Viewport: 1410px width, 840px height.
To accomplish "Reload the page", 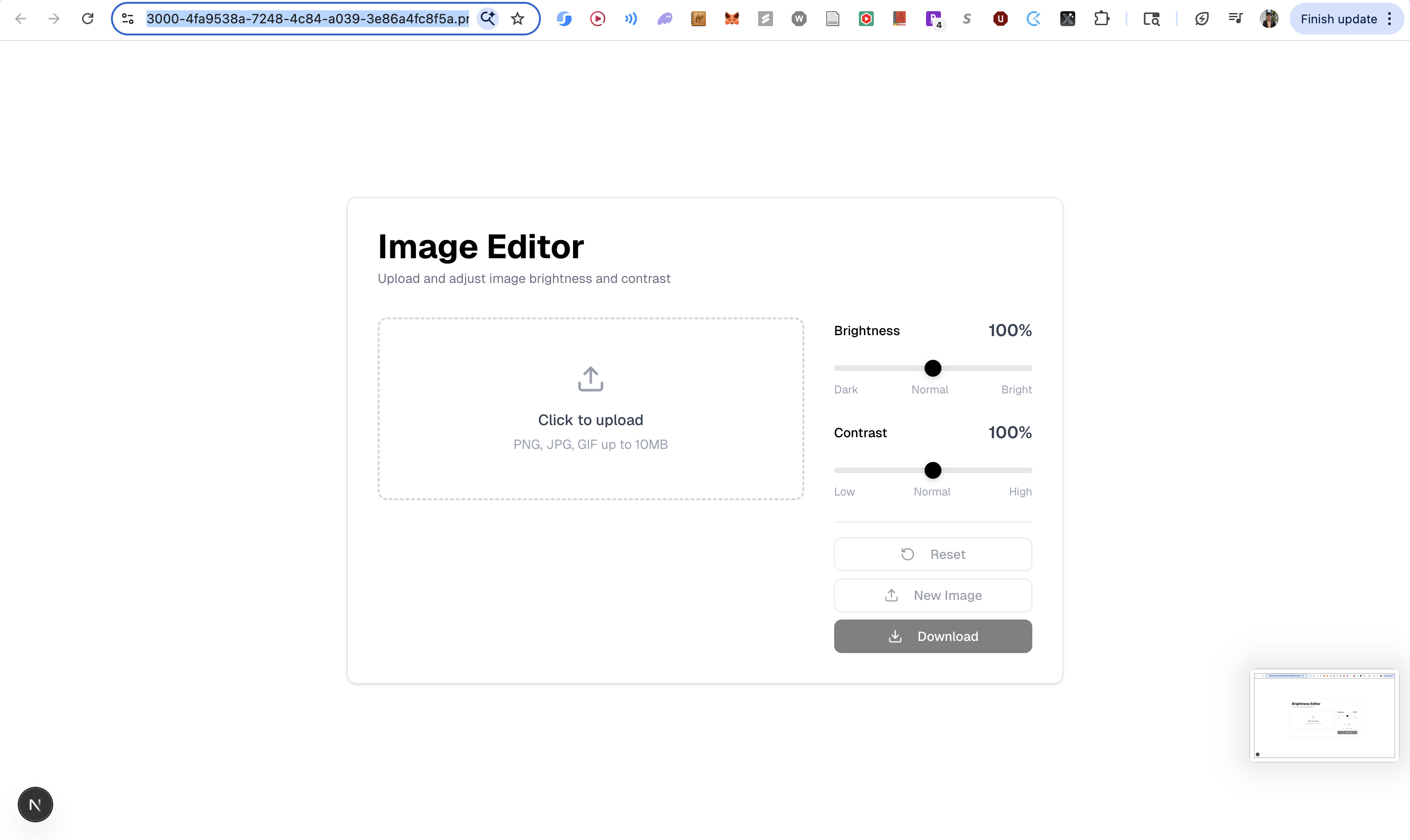I will (x=87, y=19).
